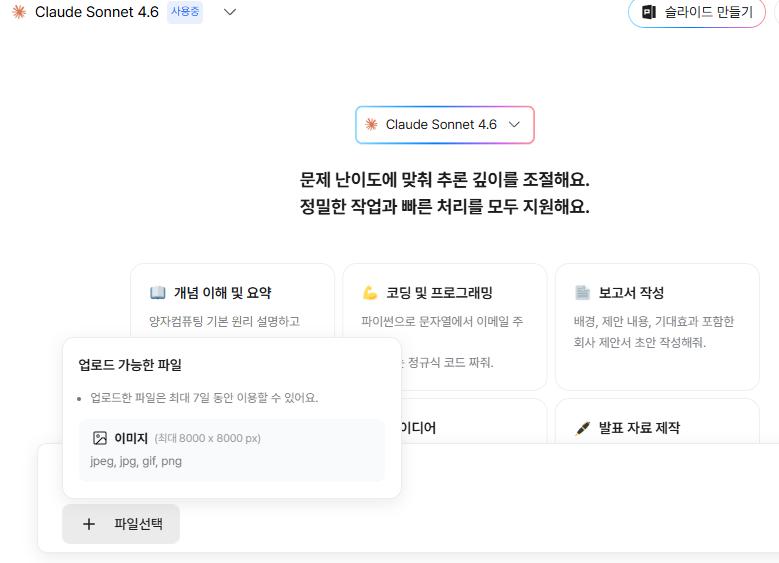
Task: Click the 업로드 가능한 파일 heading
Action: pos(130,365)
